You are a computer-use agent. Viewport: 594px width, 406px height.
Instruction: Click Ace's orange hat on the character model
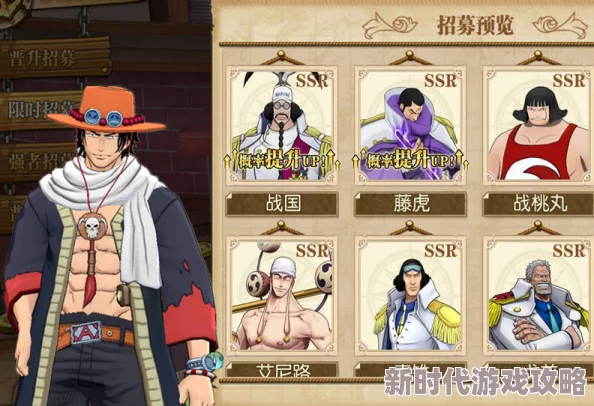106,109
